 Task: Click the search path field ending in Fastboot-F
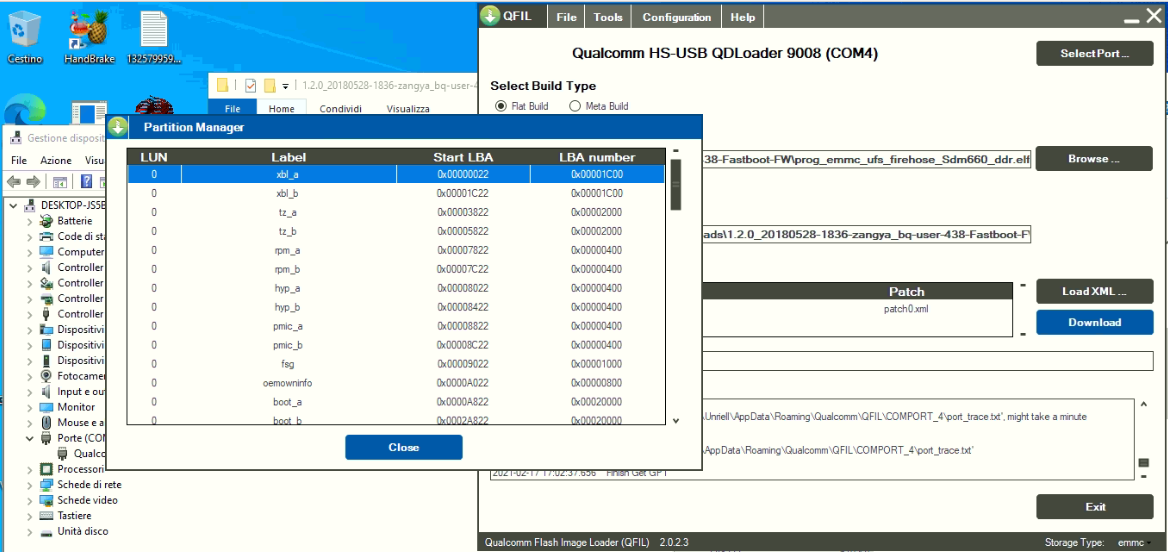867,235
